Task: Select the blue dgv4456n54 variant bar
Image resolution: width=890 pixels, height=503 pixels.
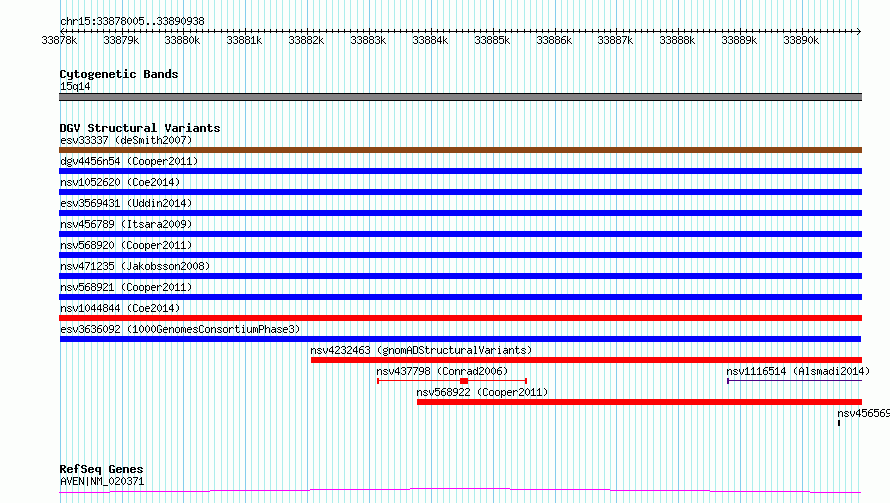Action: point(460,171)
